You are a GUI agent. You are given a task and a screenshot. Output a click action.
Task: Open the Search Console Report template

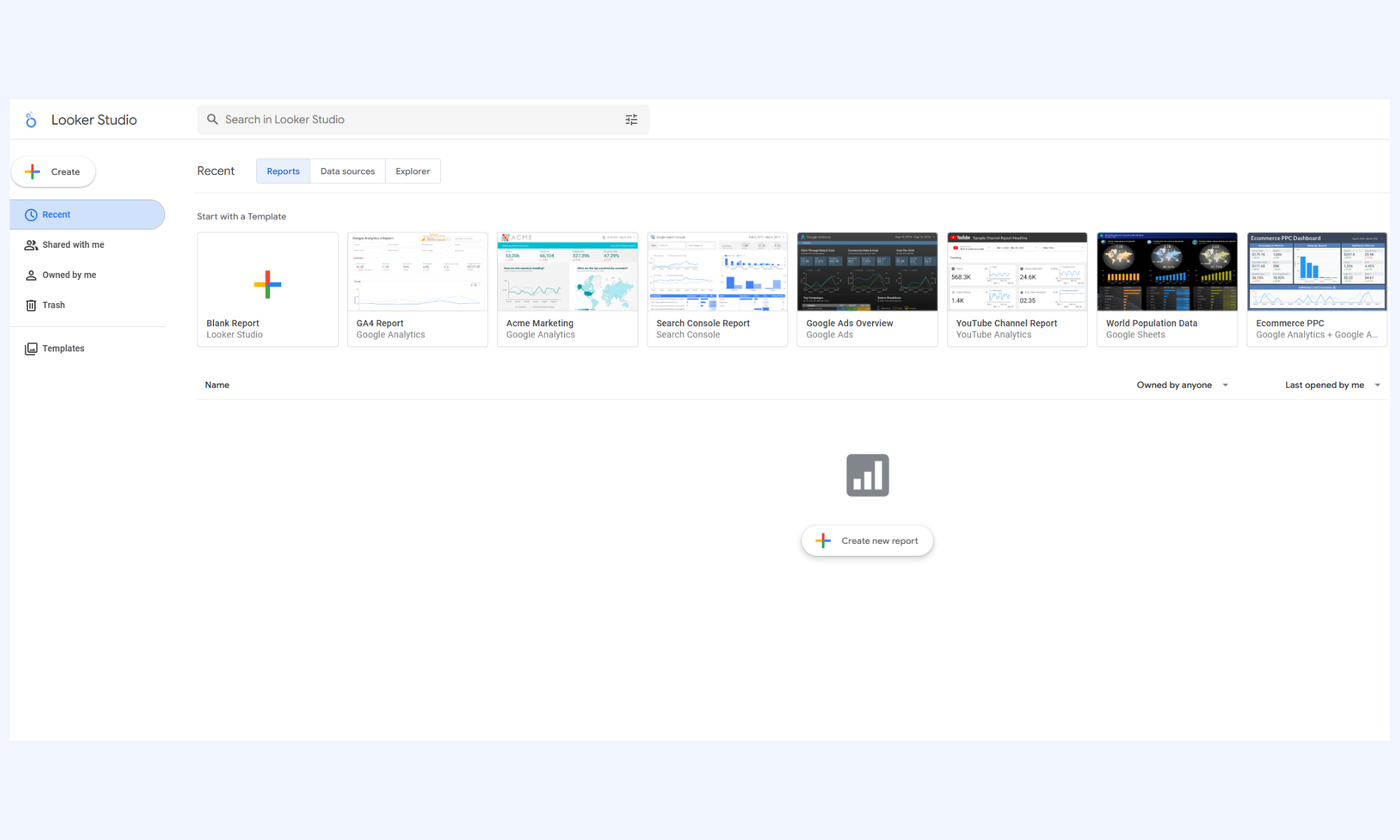(717, 289)
